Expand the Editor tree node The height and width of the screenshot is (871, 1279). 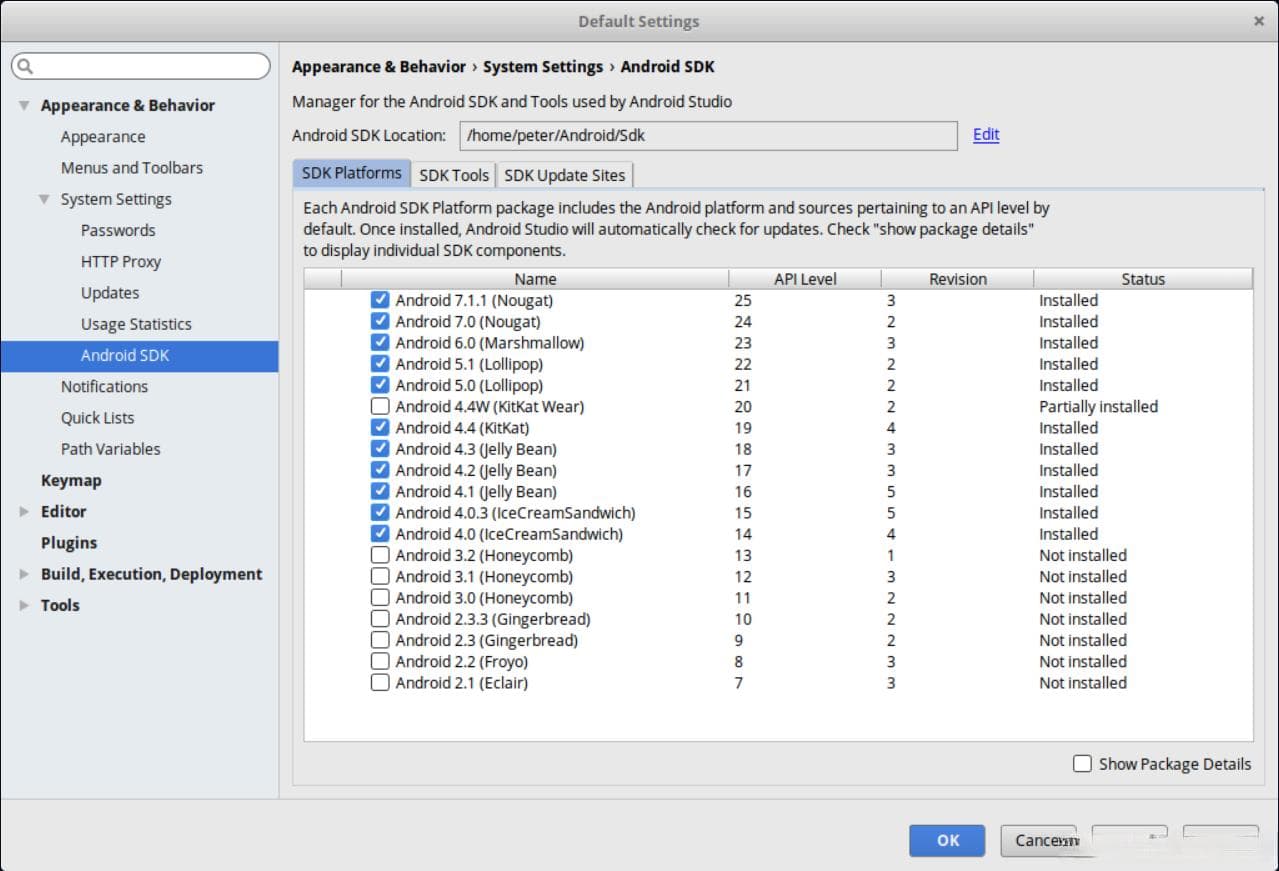24,511
